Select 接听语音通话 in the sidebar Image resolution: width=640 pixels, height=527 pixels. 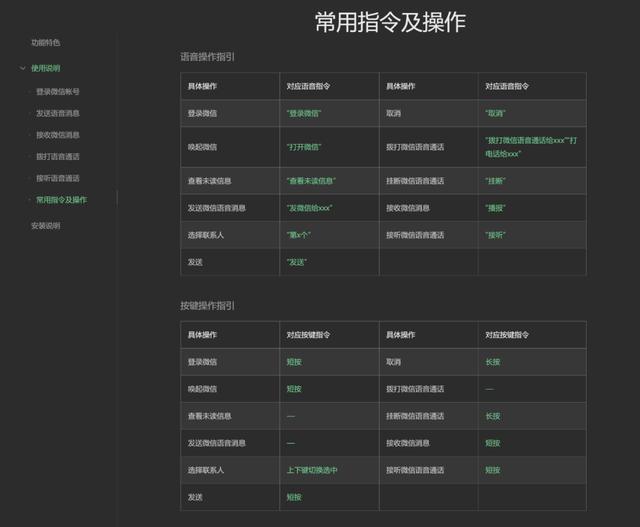tap(58, 178)
